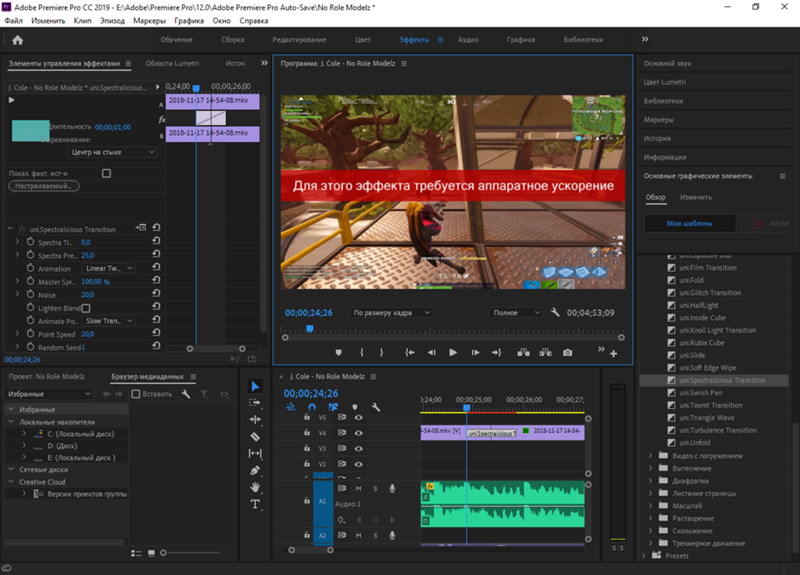Open timeline display settings wrench

[x=376, y=407]
